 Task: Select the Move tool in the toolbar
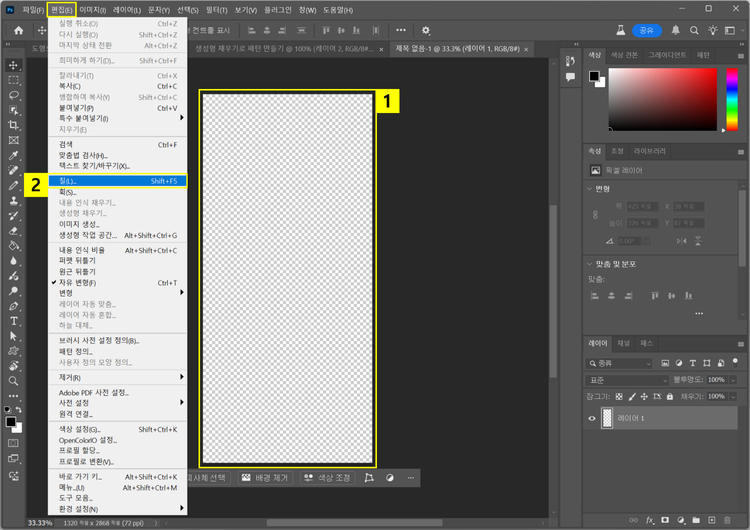click(14, 65)
